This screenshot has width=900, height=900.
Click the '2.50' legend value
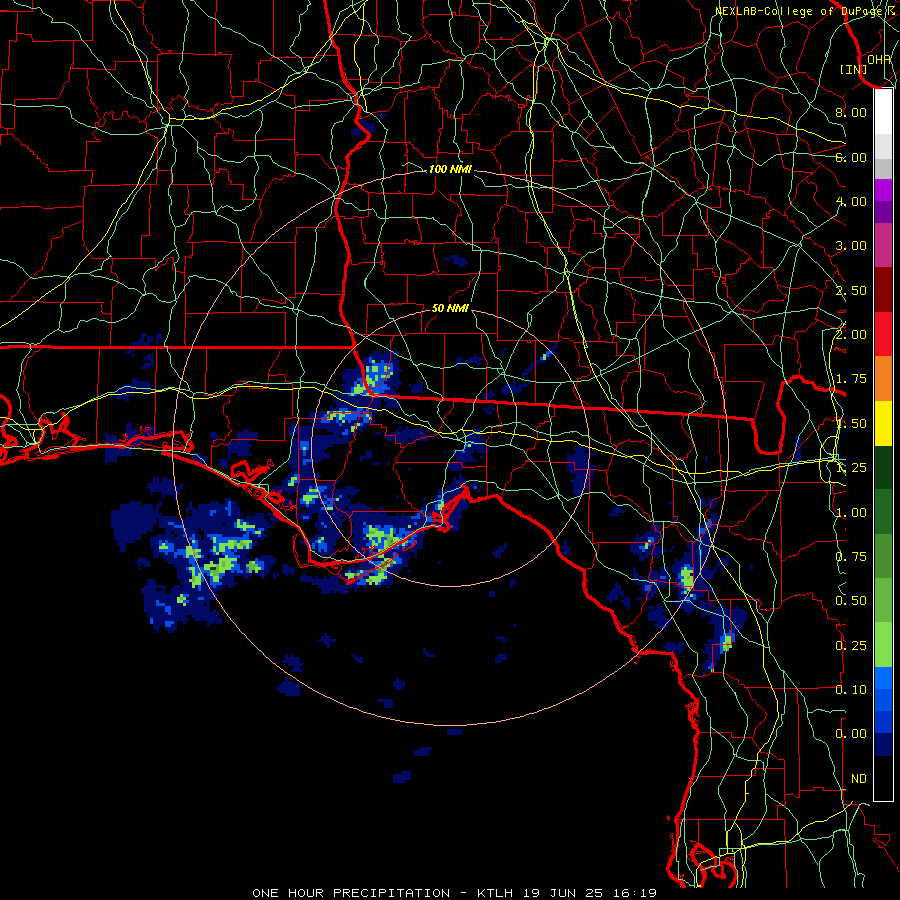click(x=851, y=290)
